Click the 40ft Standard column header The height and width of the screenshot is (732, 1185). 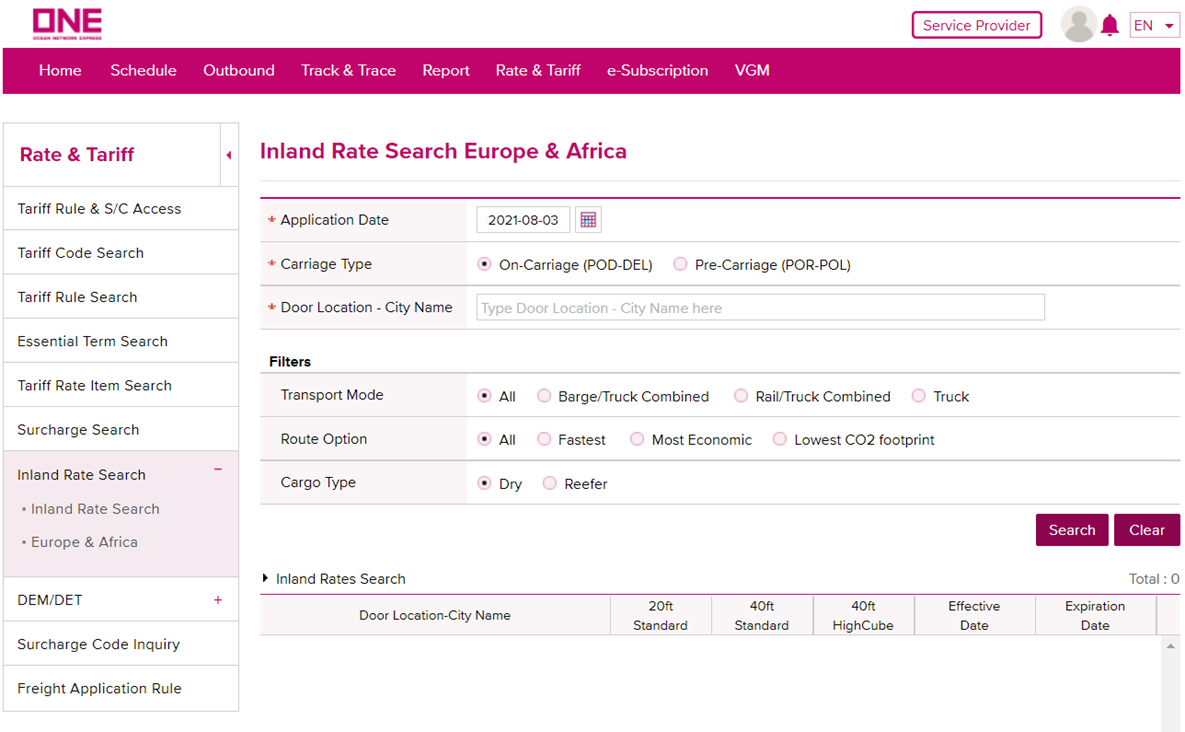(762, 615)
